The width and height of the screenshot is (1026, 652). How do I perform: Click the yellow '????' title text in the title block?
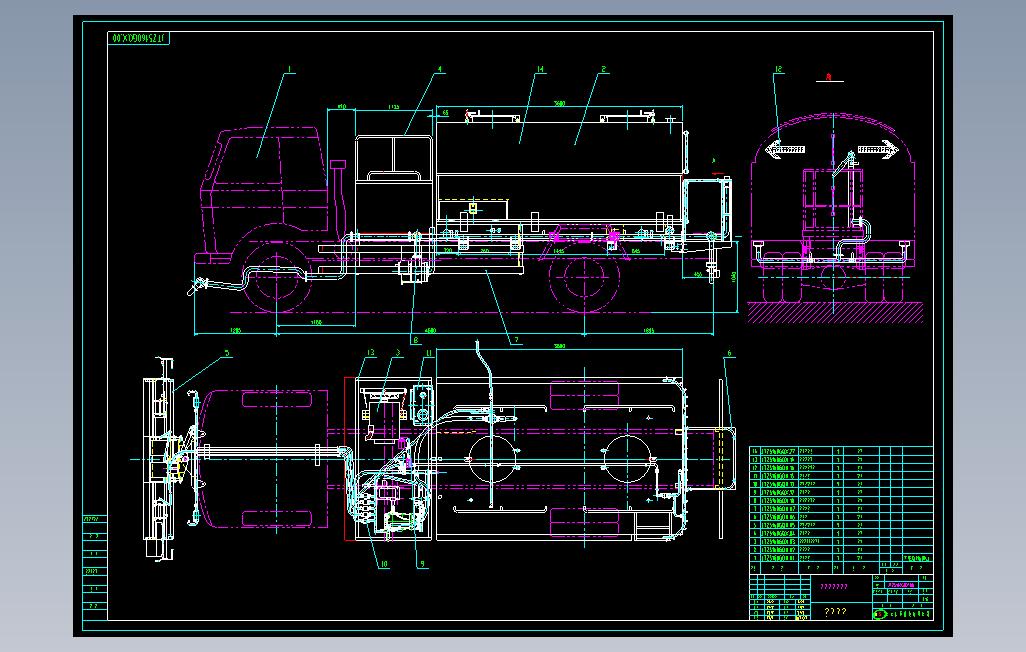coord(835,611)
